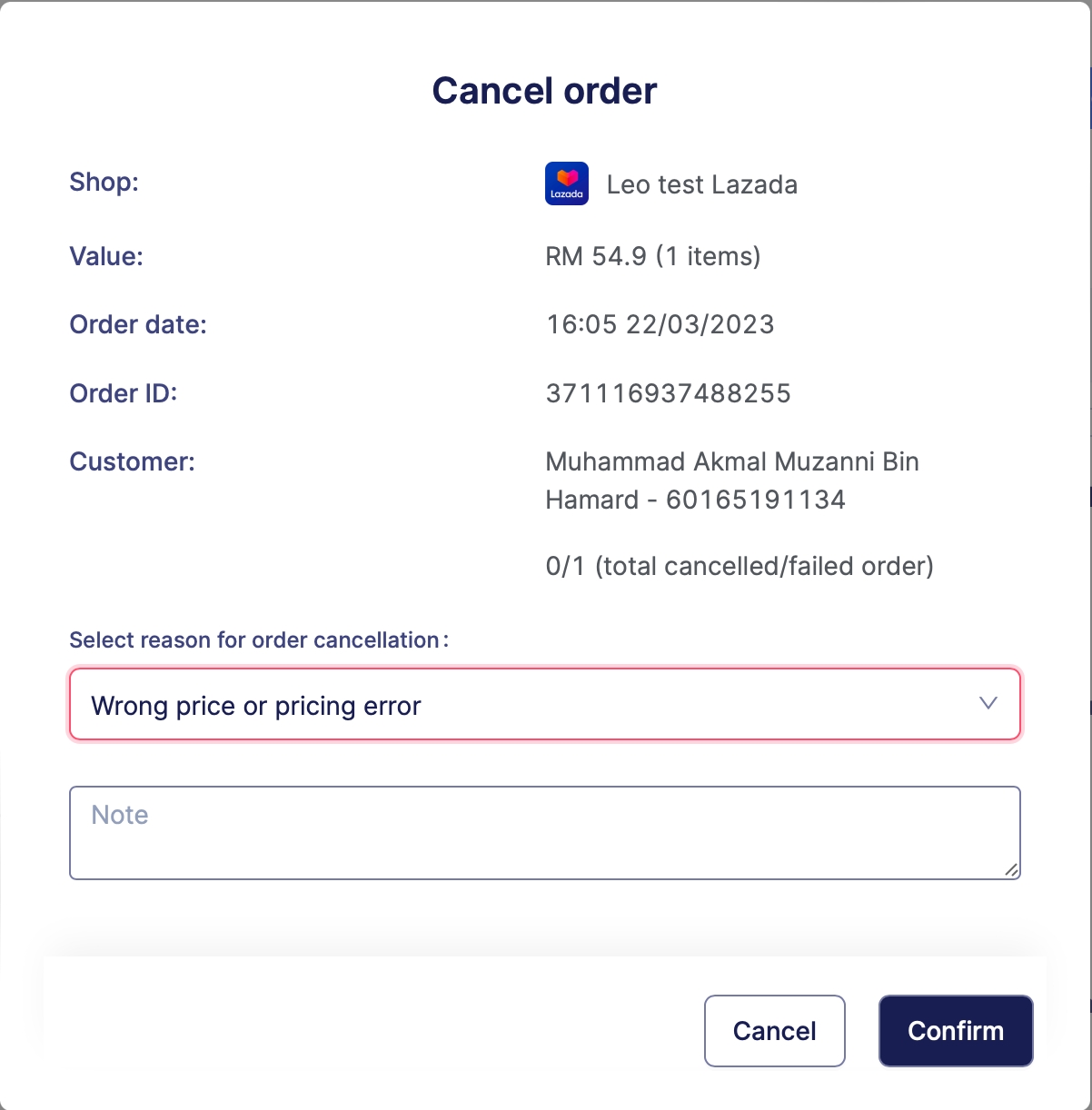Click the 'Order date:' field label

(x=138, y=324)
